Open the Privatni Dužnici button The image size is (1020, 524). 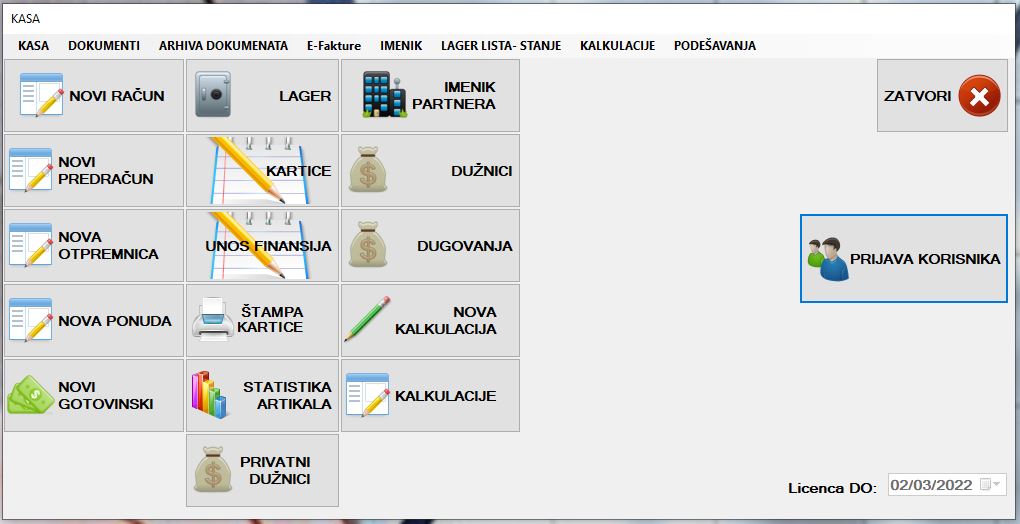point(262,471)
